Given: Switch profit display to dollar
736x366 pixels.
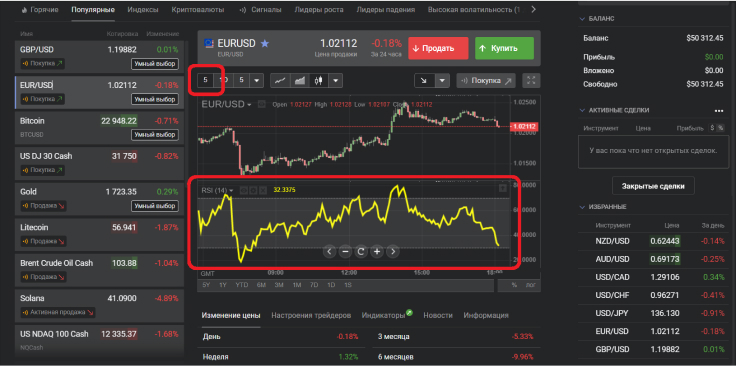Looking at the screenshot, I should click(x=713, y=128).
